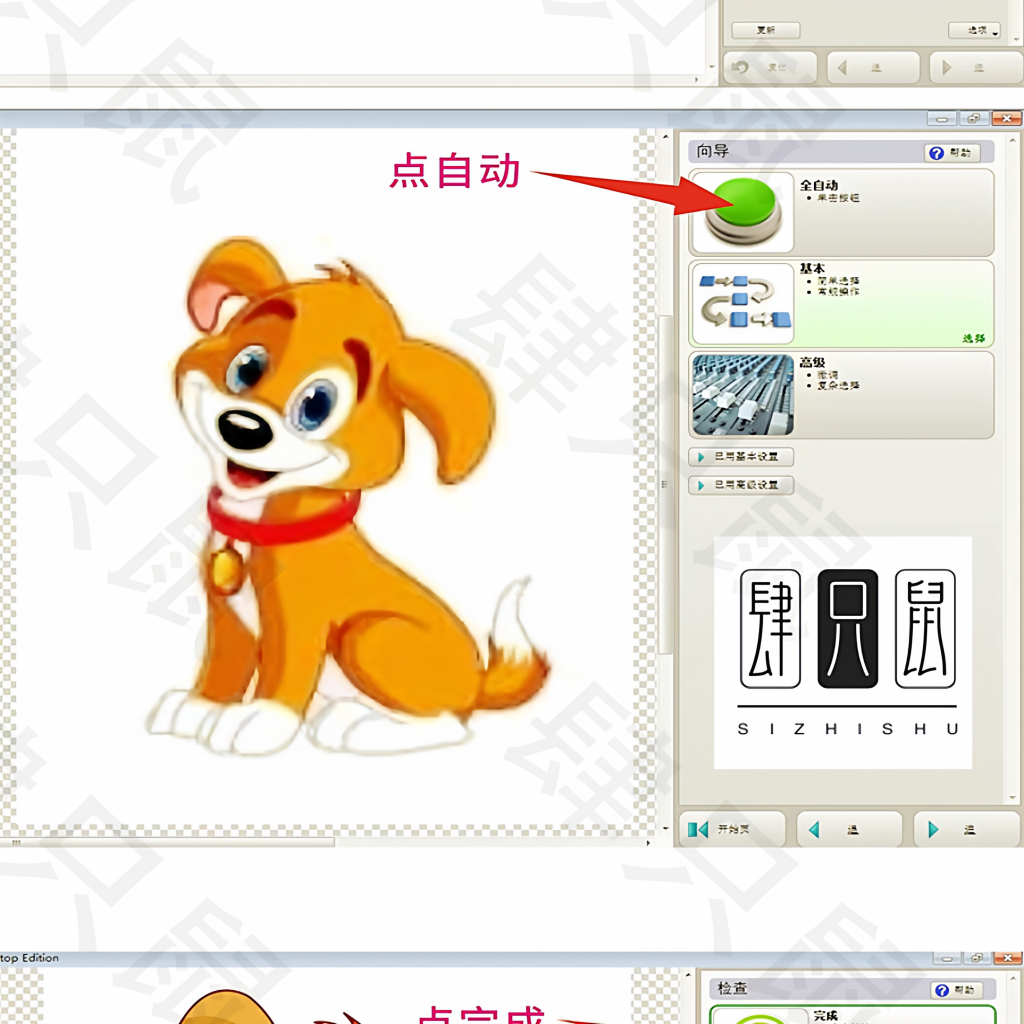Viewport: 1024px width, 1024px height.
Task: Click the canvas horizontal scrollbar right arrow
Action: (x=648, y=842)
